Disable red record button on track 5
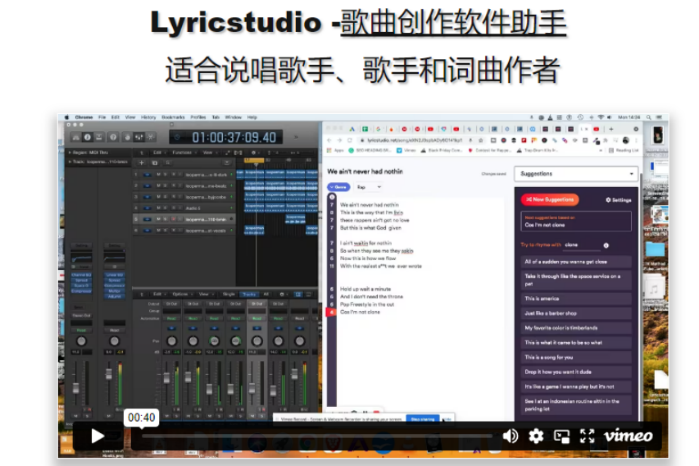699x466 pixels. point(173,219)
